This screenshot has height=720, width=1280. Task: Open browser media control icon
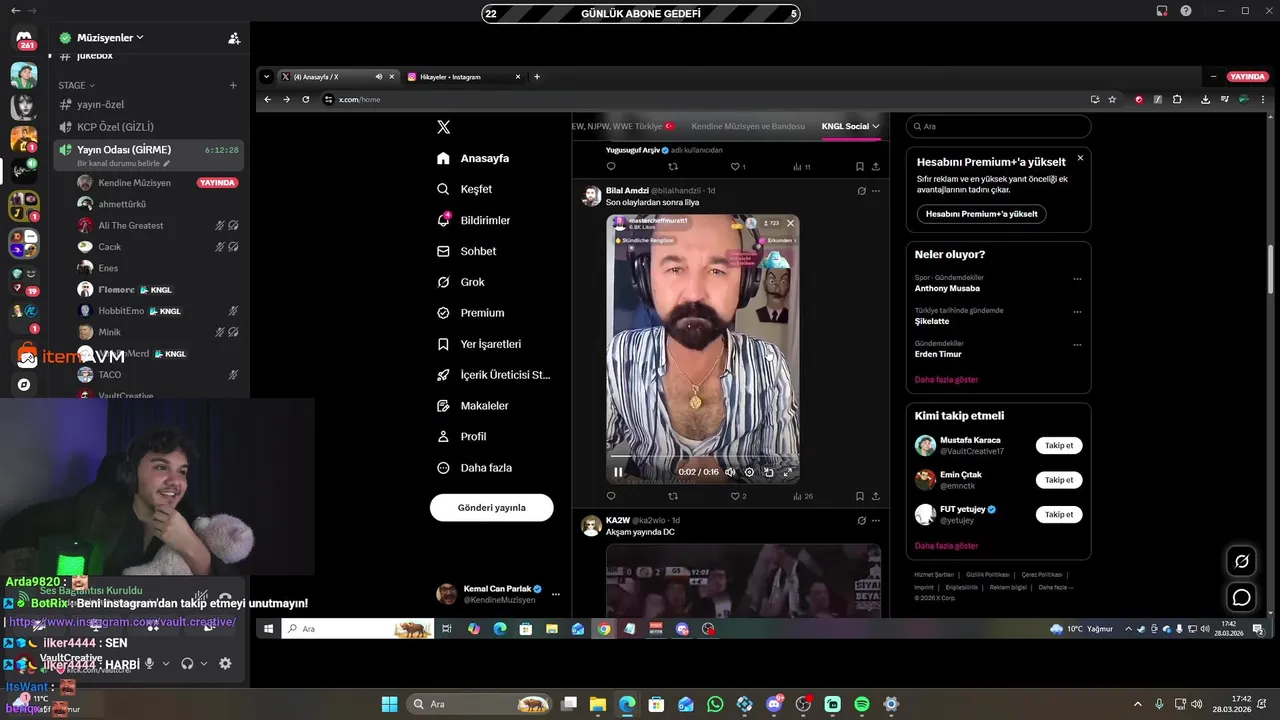click(1225, 99)
